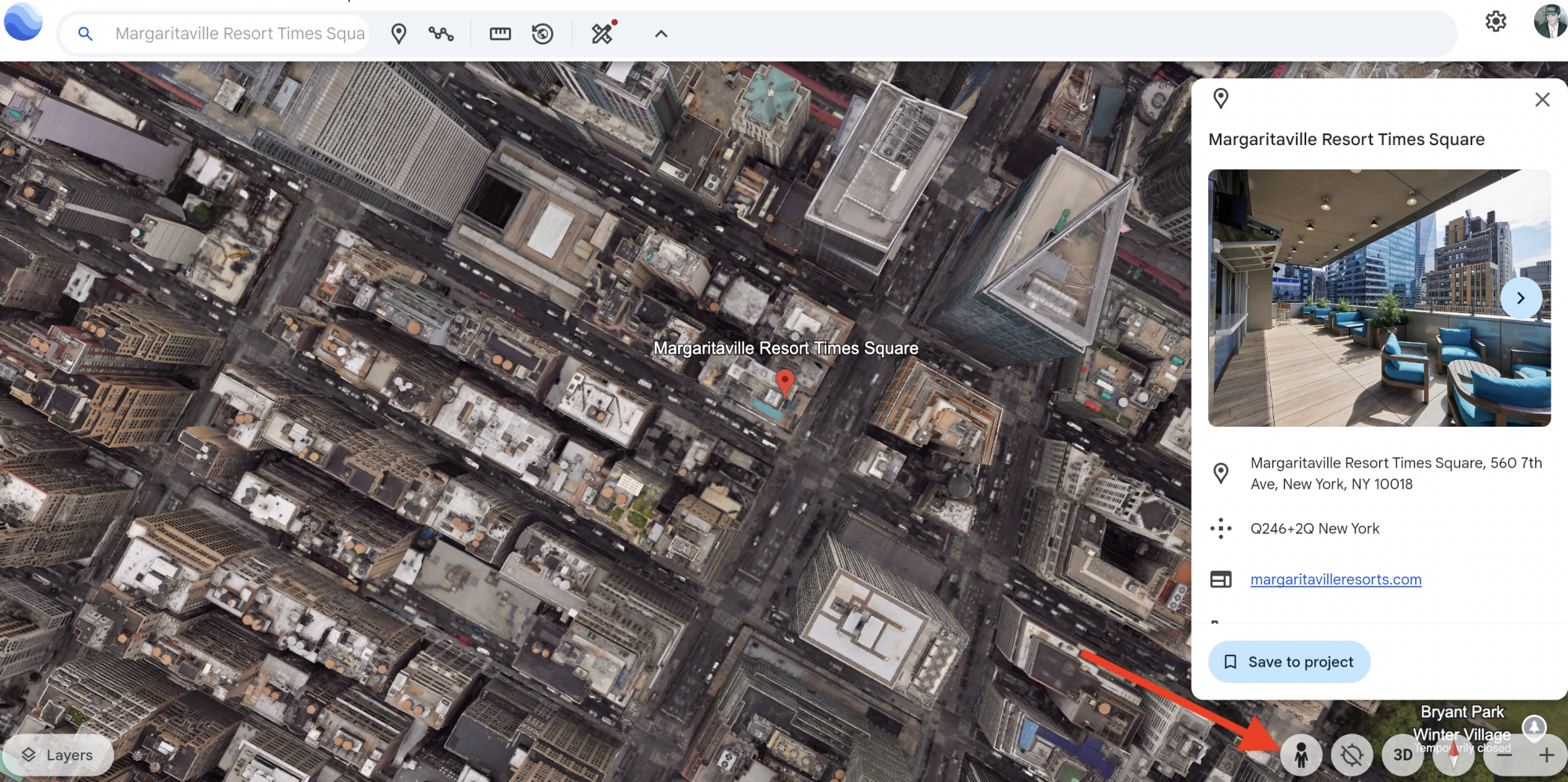Zoom out with the minus button
This screenshot has width=1568, height=782.
[x=1504, y=755]
